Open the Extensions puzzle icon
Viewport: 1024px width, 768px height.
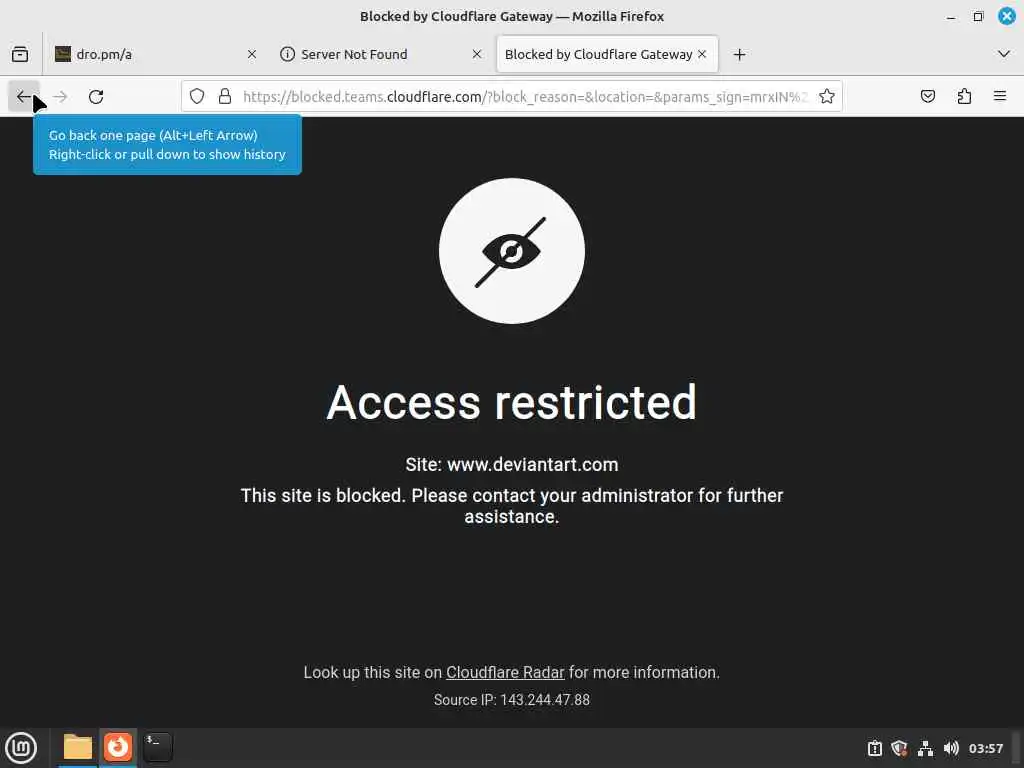tap(964, 97)
